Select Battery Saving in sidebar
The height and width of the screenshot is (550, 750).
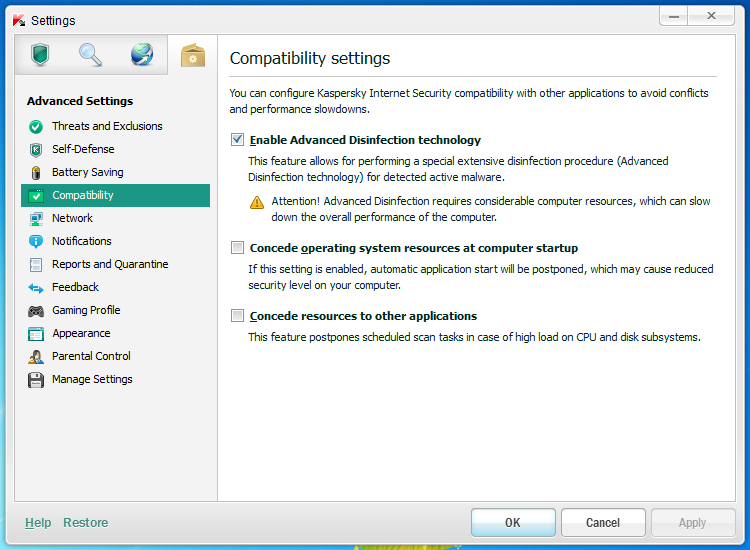pos(87,172)
